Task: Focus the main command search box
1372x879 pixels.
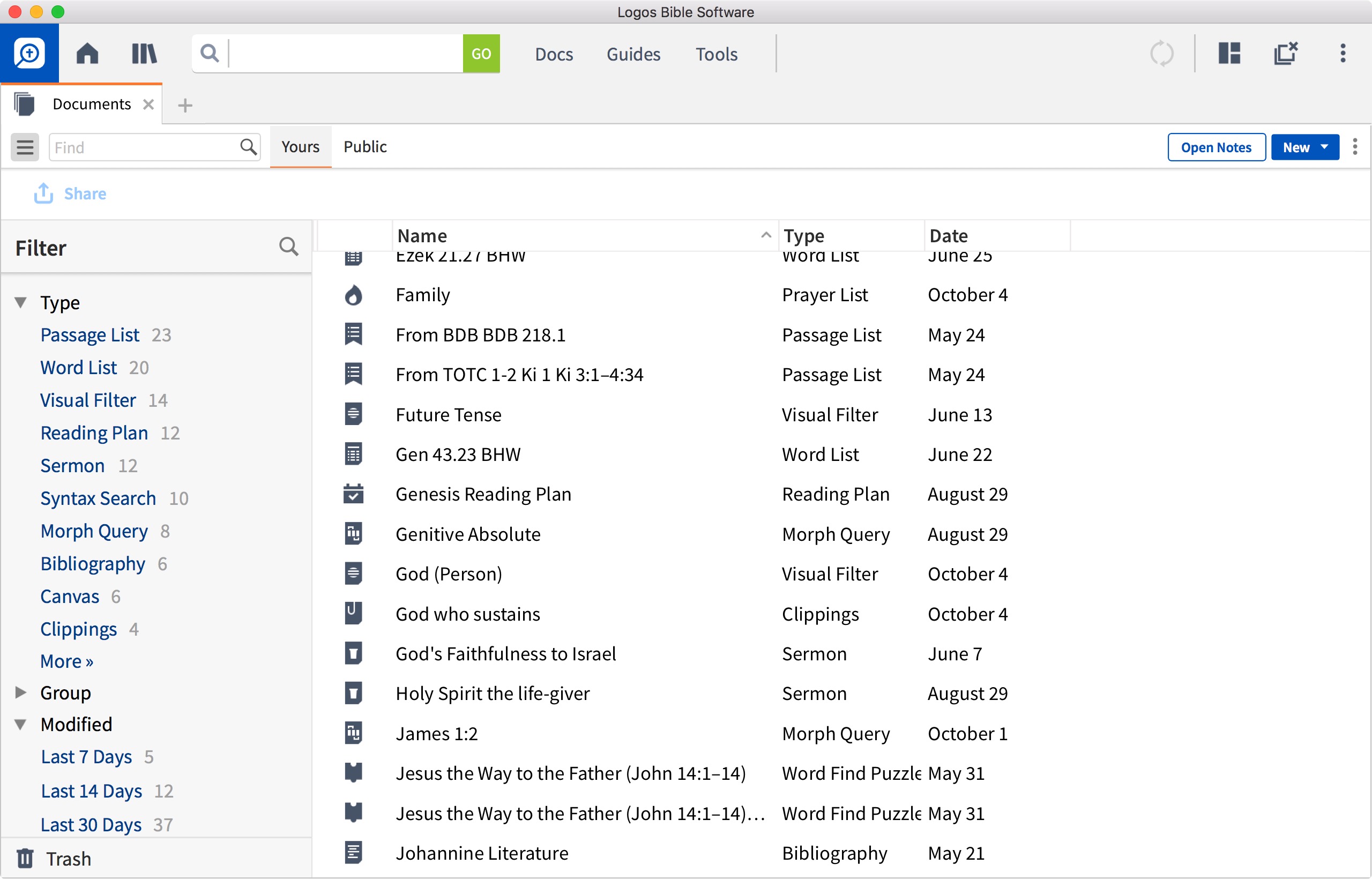Action: click(x=345, y=54)
